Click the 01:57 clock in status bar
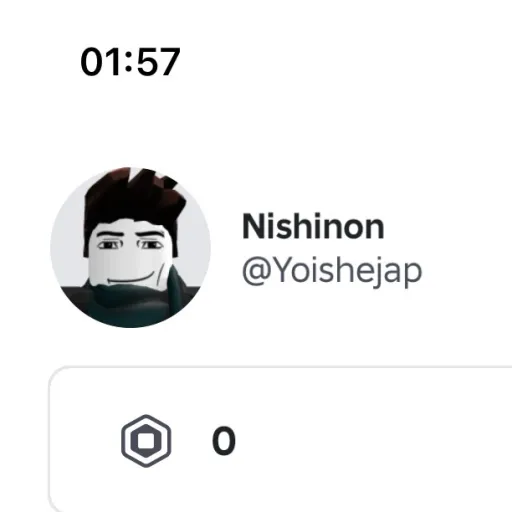512x512 pixels. (130, 62)
